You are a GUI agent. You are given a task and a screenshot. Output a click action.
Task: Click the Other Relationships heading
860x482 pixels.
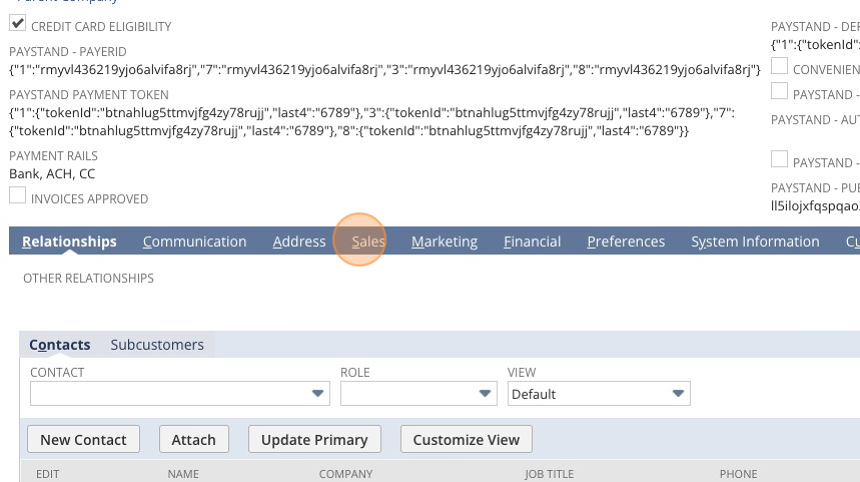coord(88,278)
